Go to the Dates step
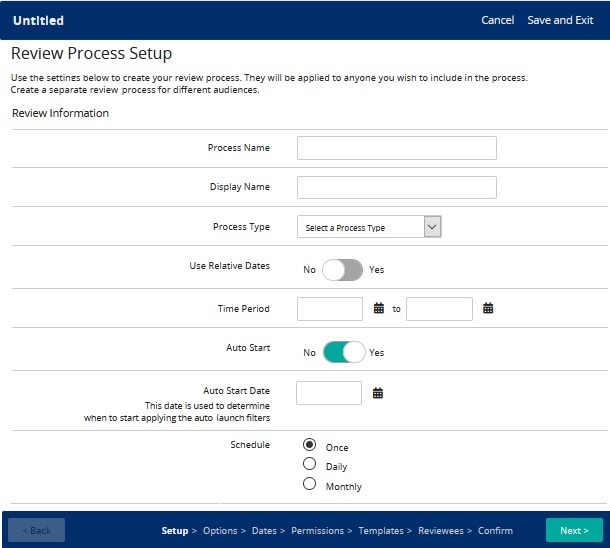 point(264,531)
